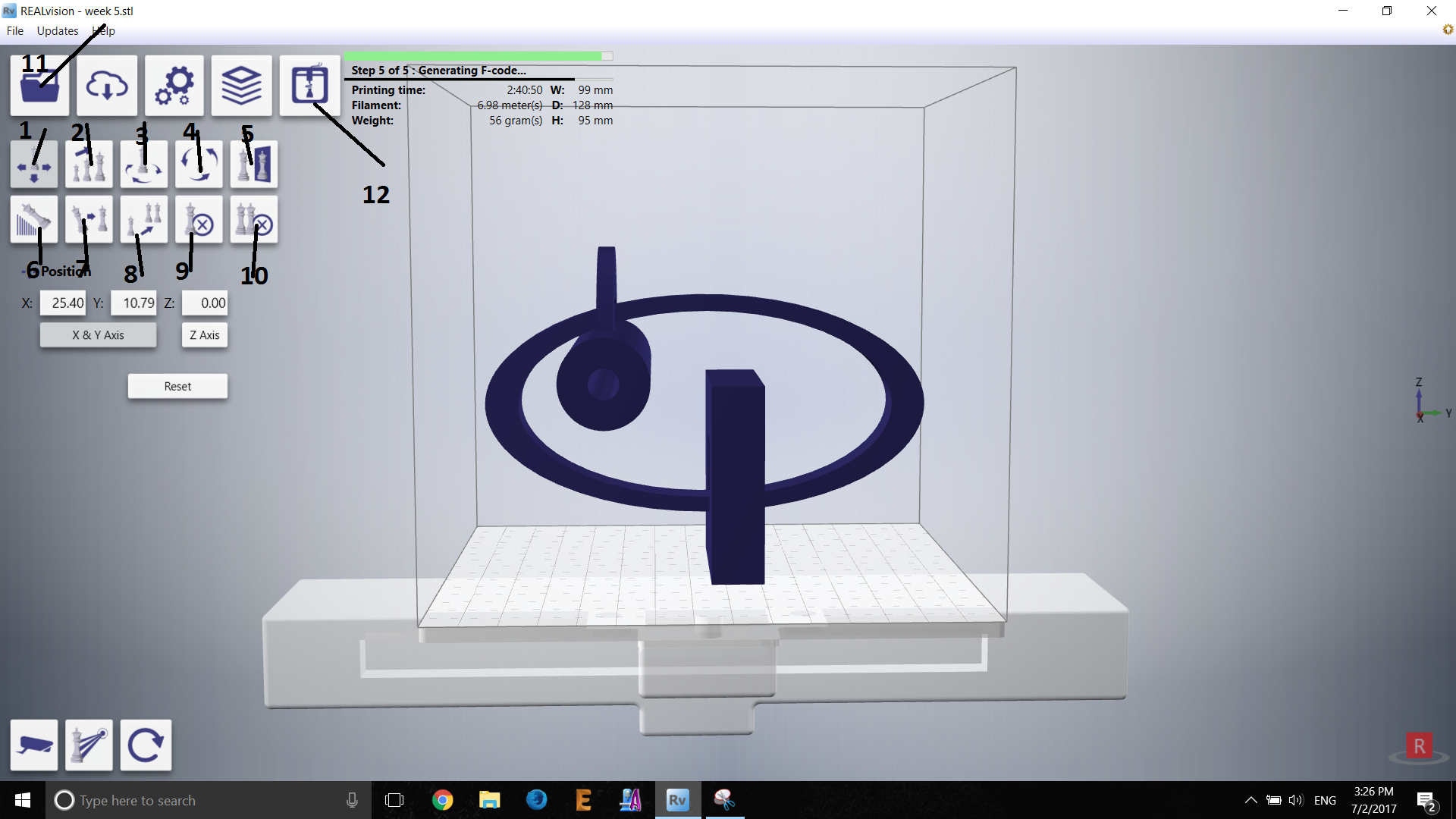Click the duplicate pieces arrow icon
Screen dimensions: 1456x819
click(143, 220)
